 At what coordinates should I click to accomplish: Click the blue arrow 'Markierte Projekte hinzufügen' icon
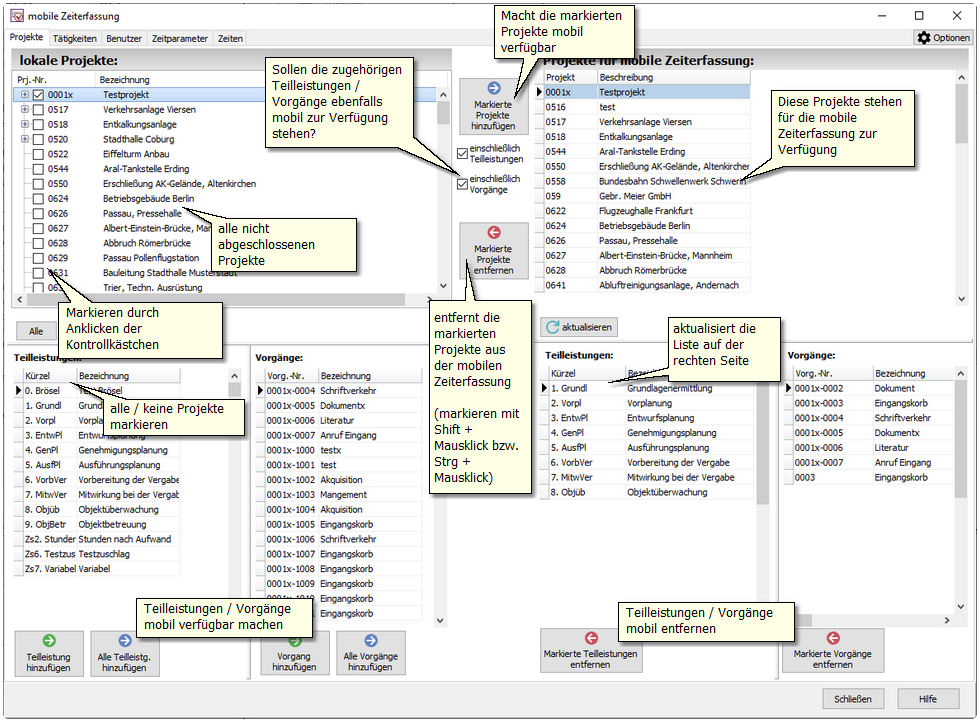(493, 88)
